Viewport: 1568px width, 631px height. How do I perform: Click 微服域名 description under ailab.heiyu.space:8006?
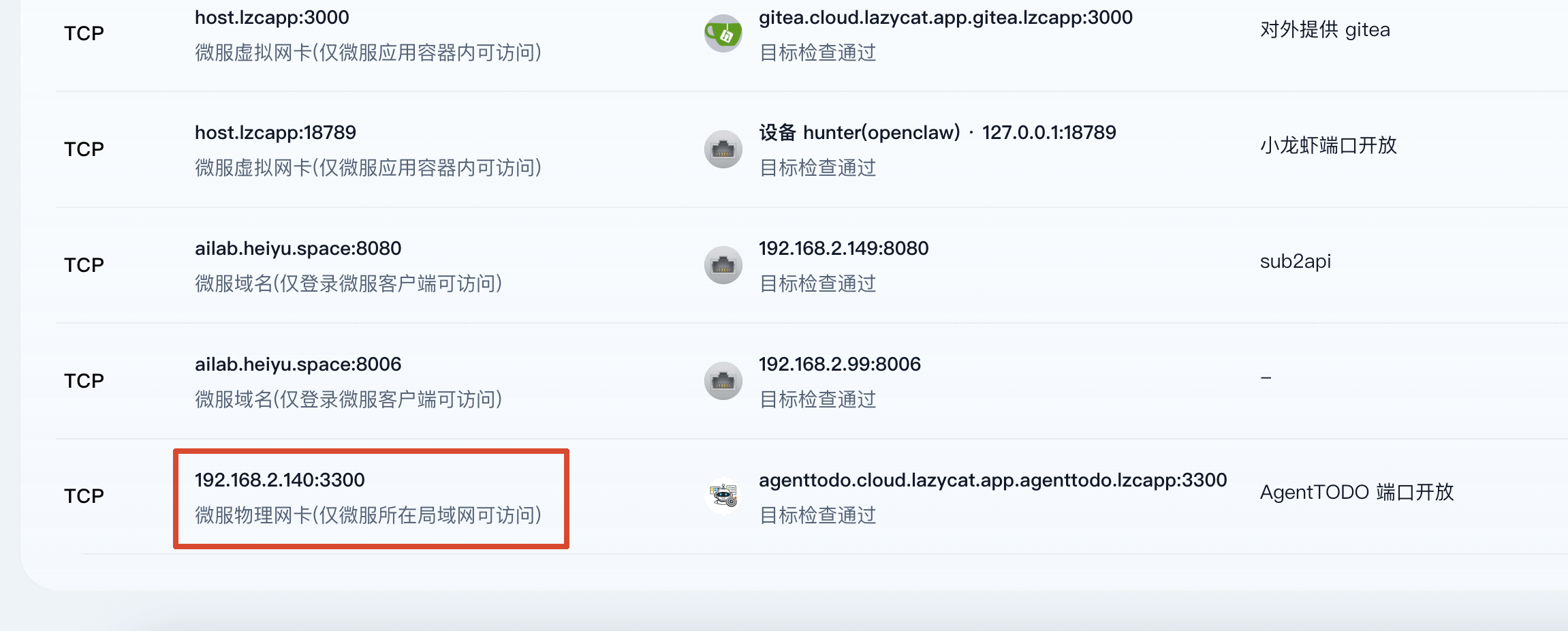tap(348, 399)
